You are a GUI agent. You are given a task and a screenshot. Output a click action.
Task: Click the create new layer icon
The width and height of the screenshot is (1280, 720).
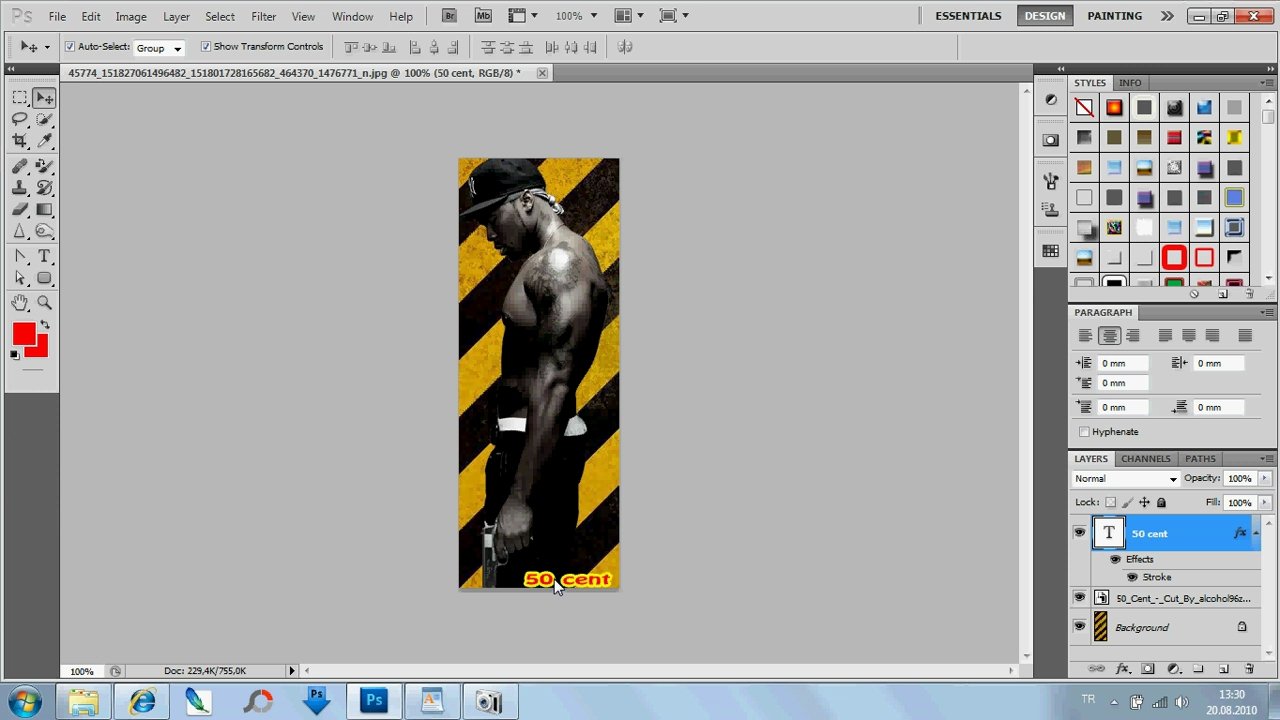coord(1224,669)
